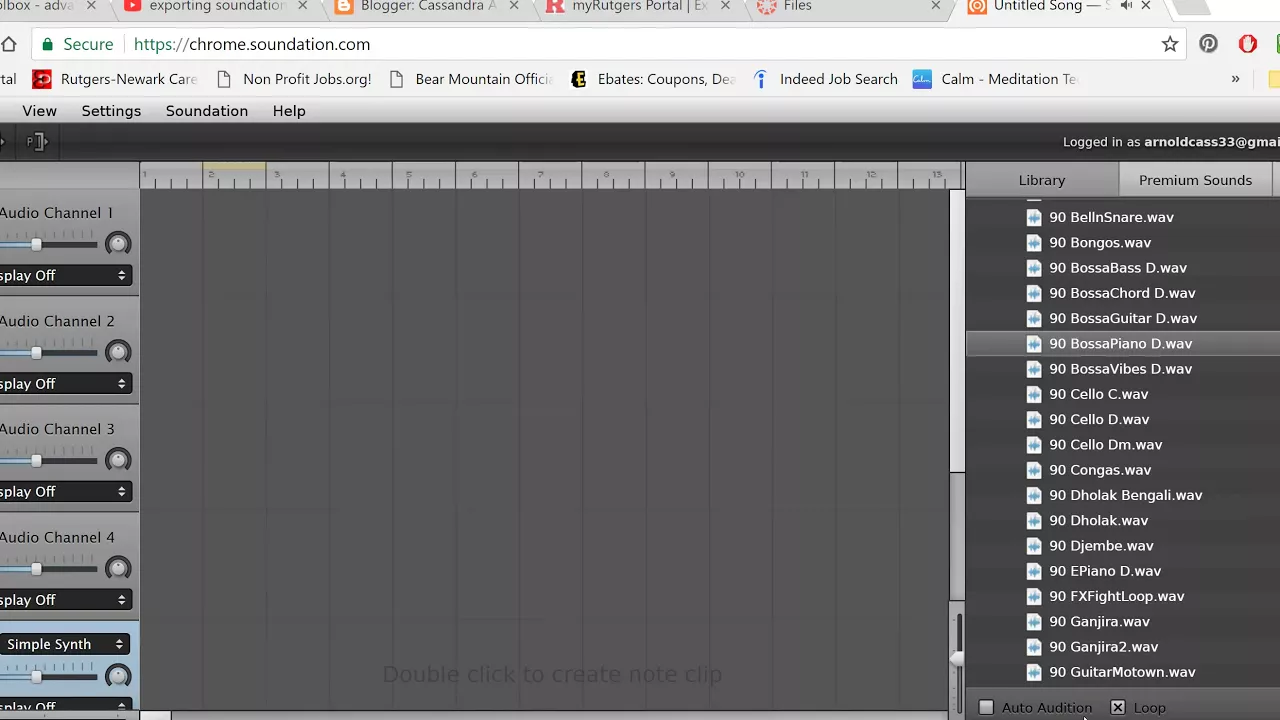
Task: Click the waveform icon beside 90 Congas.wav
Action: (1034, 470)
